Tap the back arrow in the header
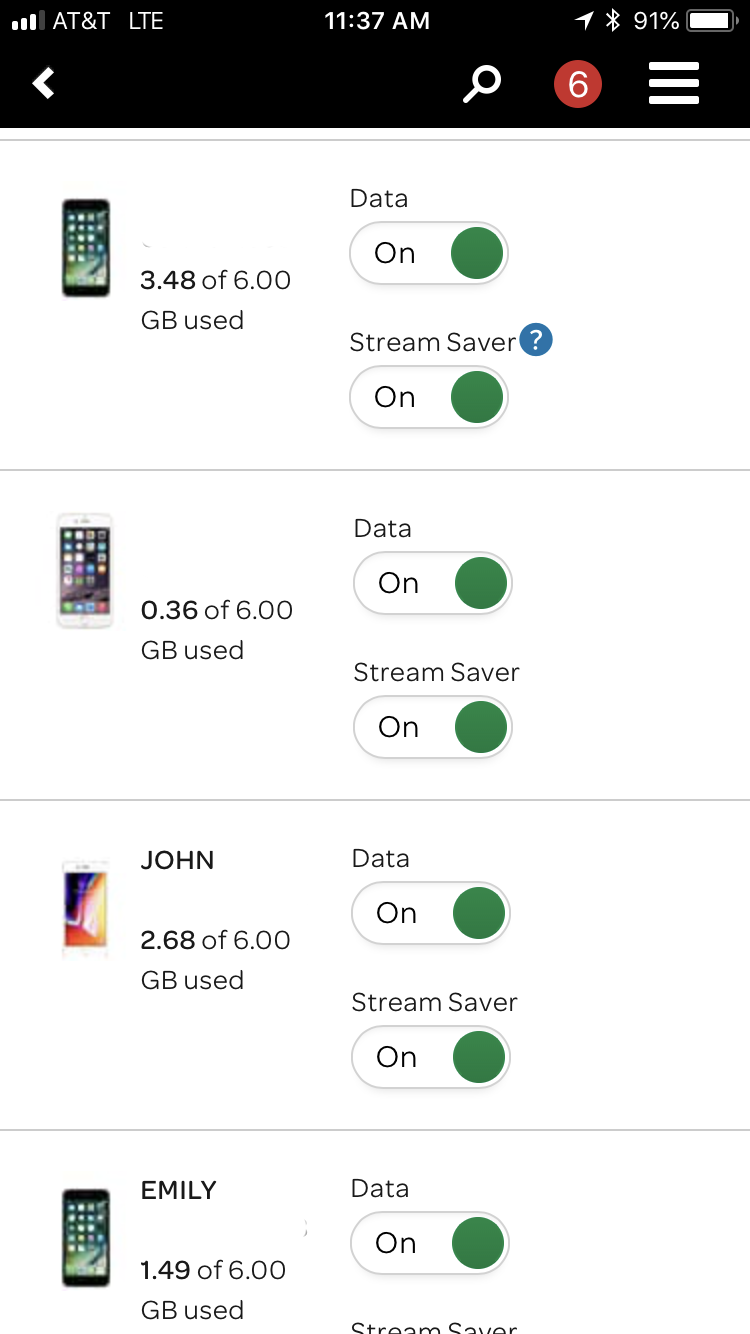The image size is (750, 1334). (x=44, y=84)
